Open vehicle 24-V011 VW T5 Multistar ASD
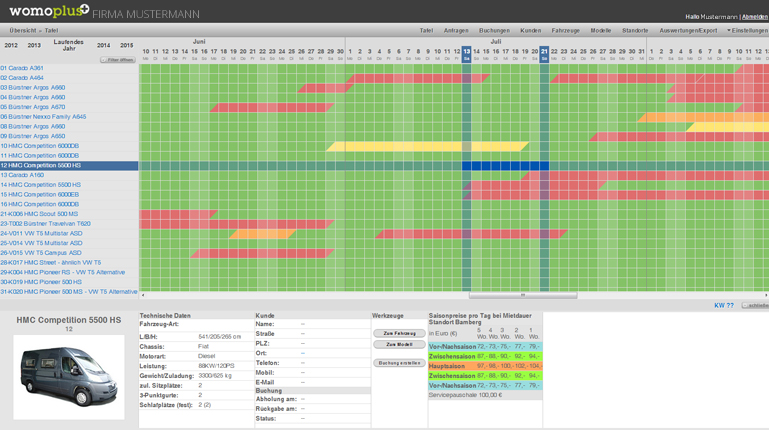The width and height of the screenshot is (769, 430). tap(42, 233)
